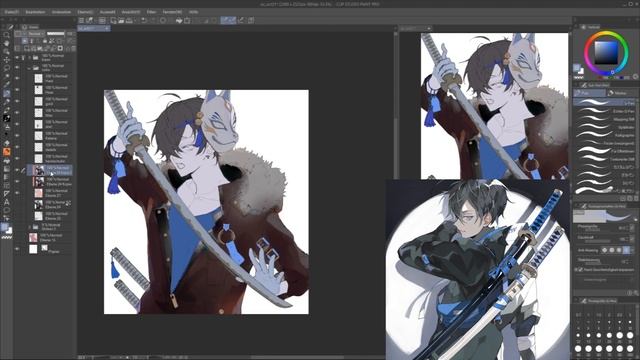The width and height of the screenshot is (640, 360).
Task: Hide the 'details' layer
Action: point(17,147)
